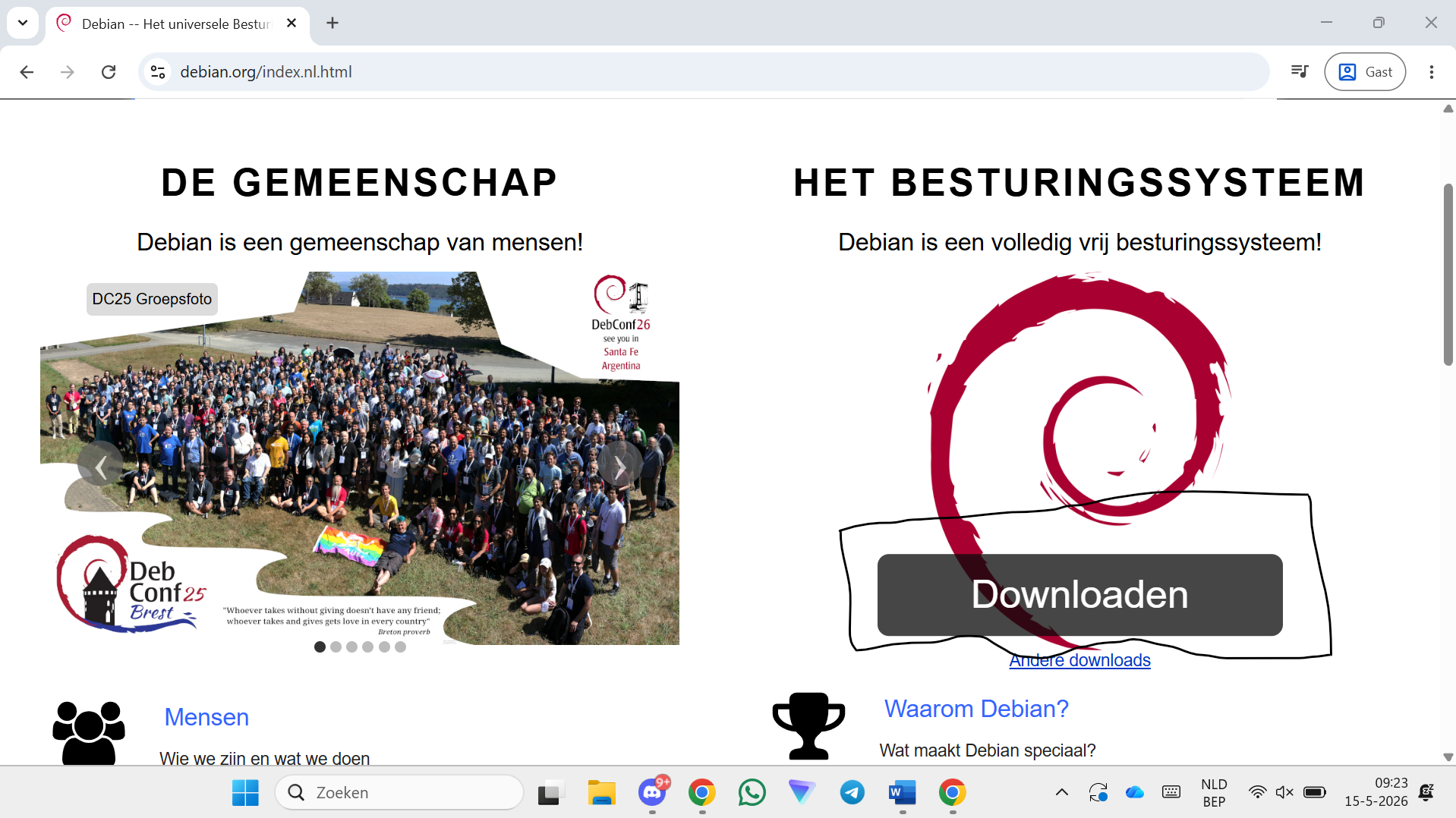
Task: Open the Chrome three-dot menu
Action: (x=1432, y=72)
